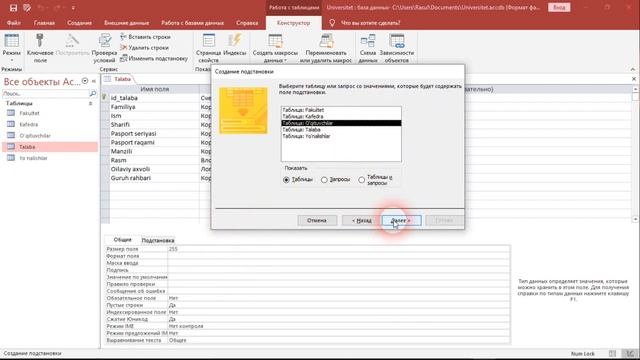Choose Таблица: Talaba in the list
The width and height of the screenshot is (640, 360).
341,129
